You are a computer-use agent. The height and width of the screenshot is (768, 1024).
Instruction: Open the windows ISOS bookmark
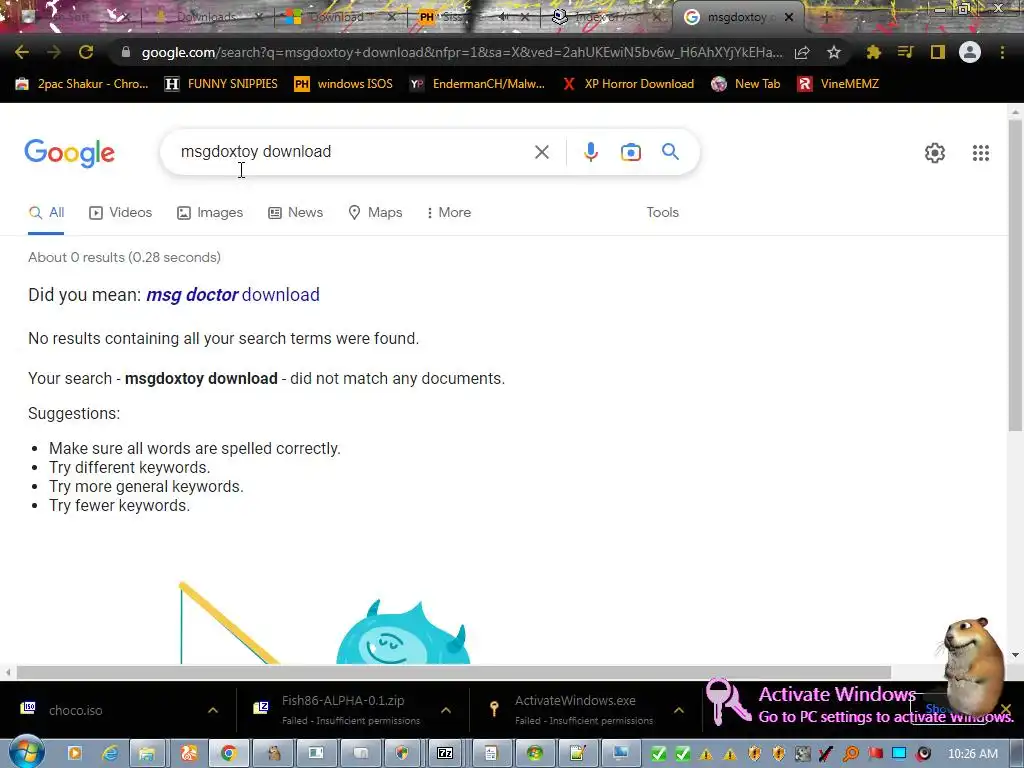pyautogui.click(x=344, y=84)
